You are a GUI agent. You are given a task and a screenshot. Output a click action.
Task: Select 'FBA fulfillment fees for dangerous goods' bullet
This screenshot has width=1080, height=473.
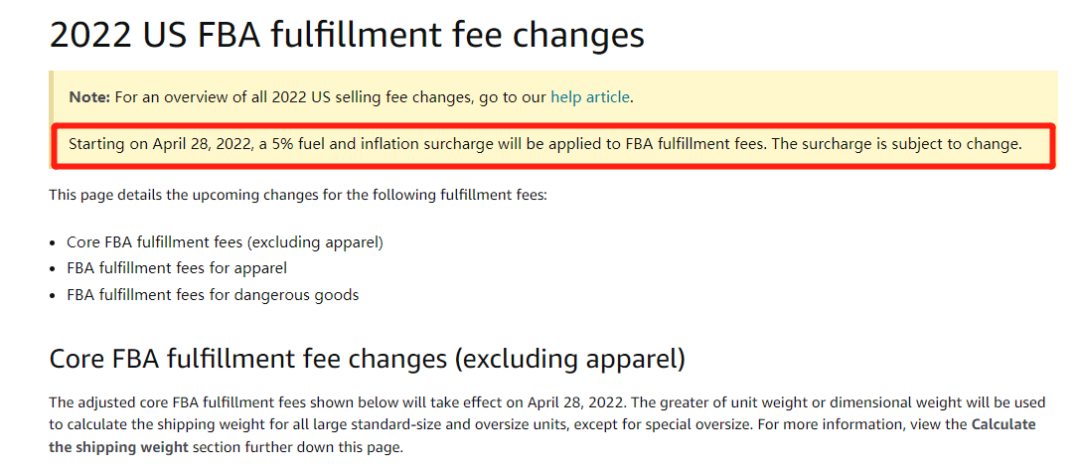click(x=213, y=294)
